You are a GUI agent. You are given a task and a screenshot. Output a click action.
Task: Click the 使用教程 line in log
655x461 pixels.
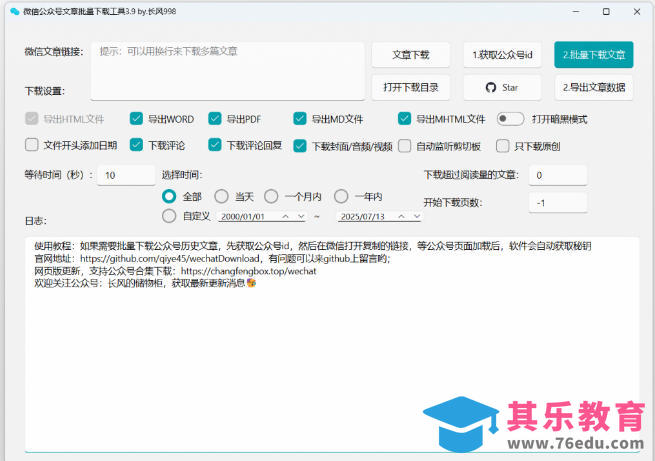pos(312,246)
